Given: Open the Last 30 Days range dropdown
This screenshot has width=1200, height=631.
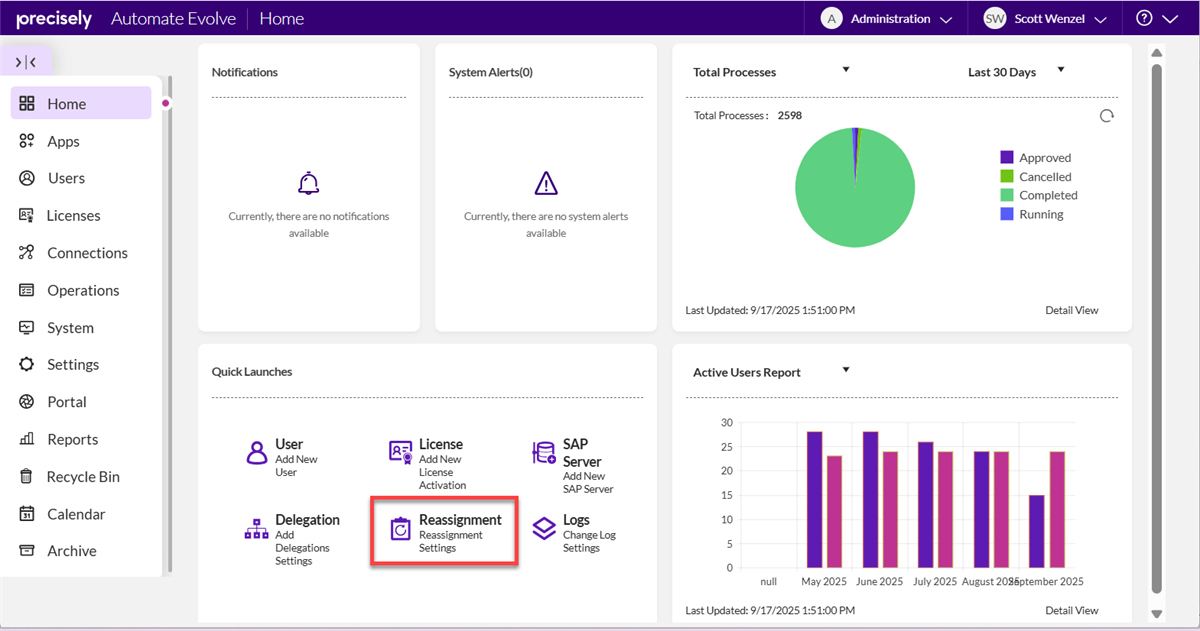Looking at the screenshot, I should point(1061,70).
